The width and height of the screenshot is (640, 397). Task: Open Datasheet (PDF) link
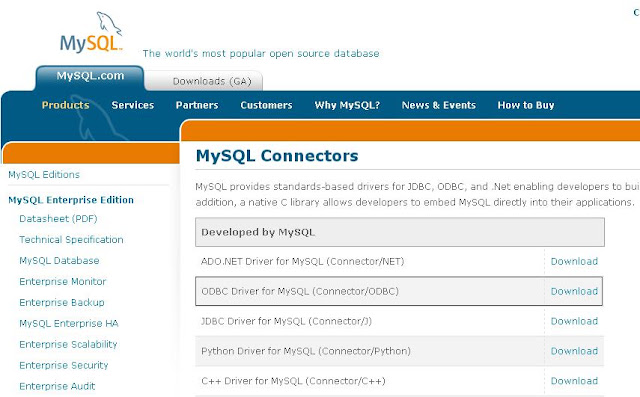click(x=58, y=219)
